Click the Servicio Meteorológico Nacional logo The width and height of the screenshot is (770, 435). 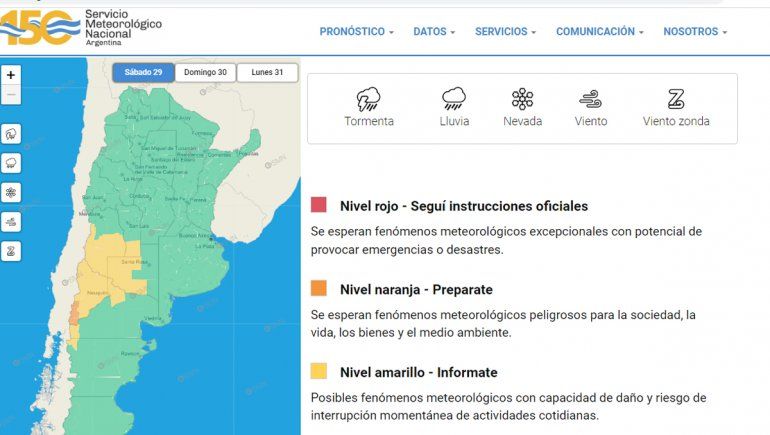[x=80, y=27]
